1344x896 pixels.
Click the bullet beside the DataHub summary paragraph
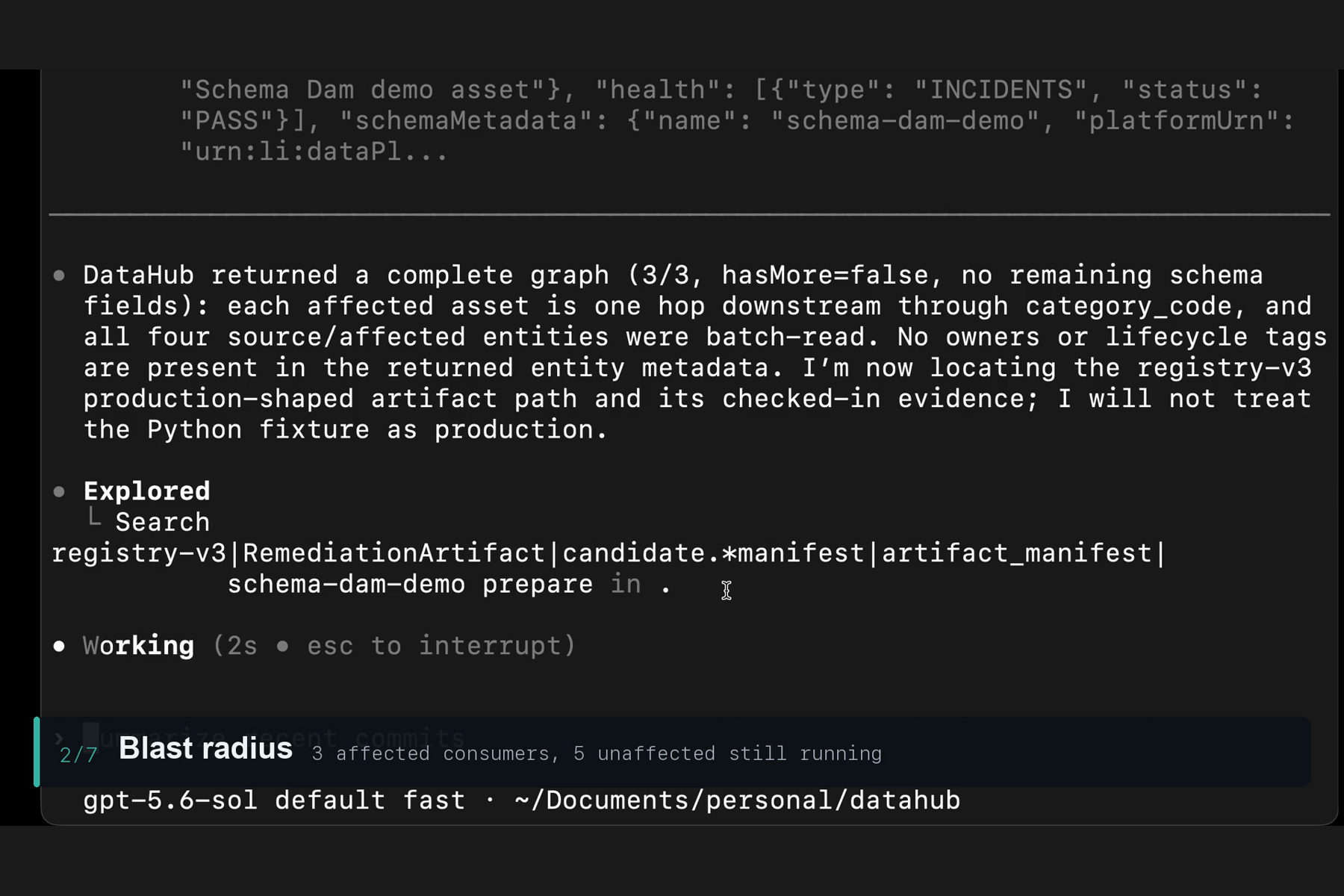[x=59, y=276]
